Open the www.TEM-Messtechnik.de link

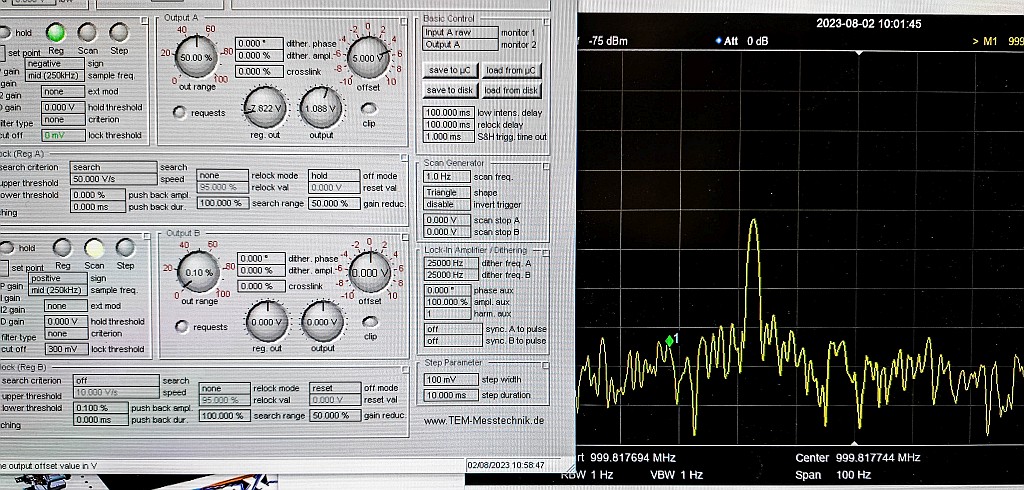click(x=484, y=420)
